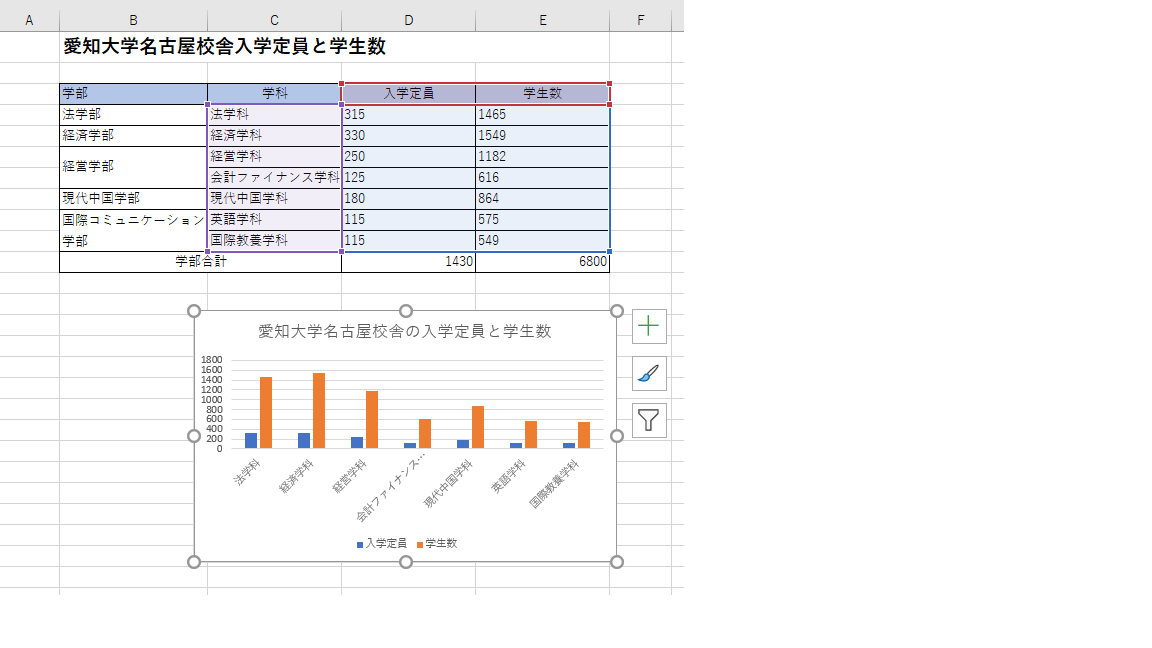Image resolution: width=1152 pixels, height=648 pixels.
Task: Click the chart's top-middle sizing handle
Action: 406,311
